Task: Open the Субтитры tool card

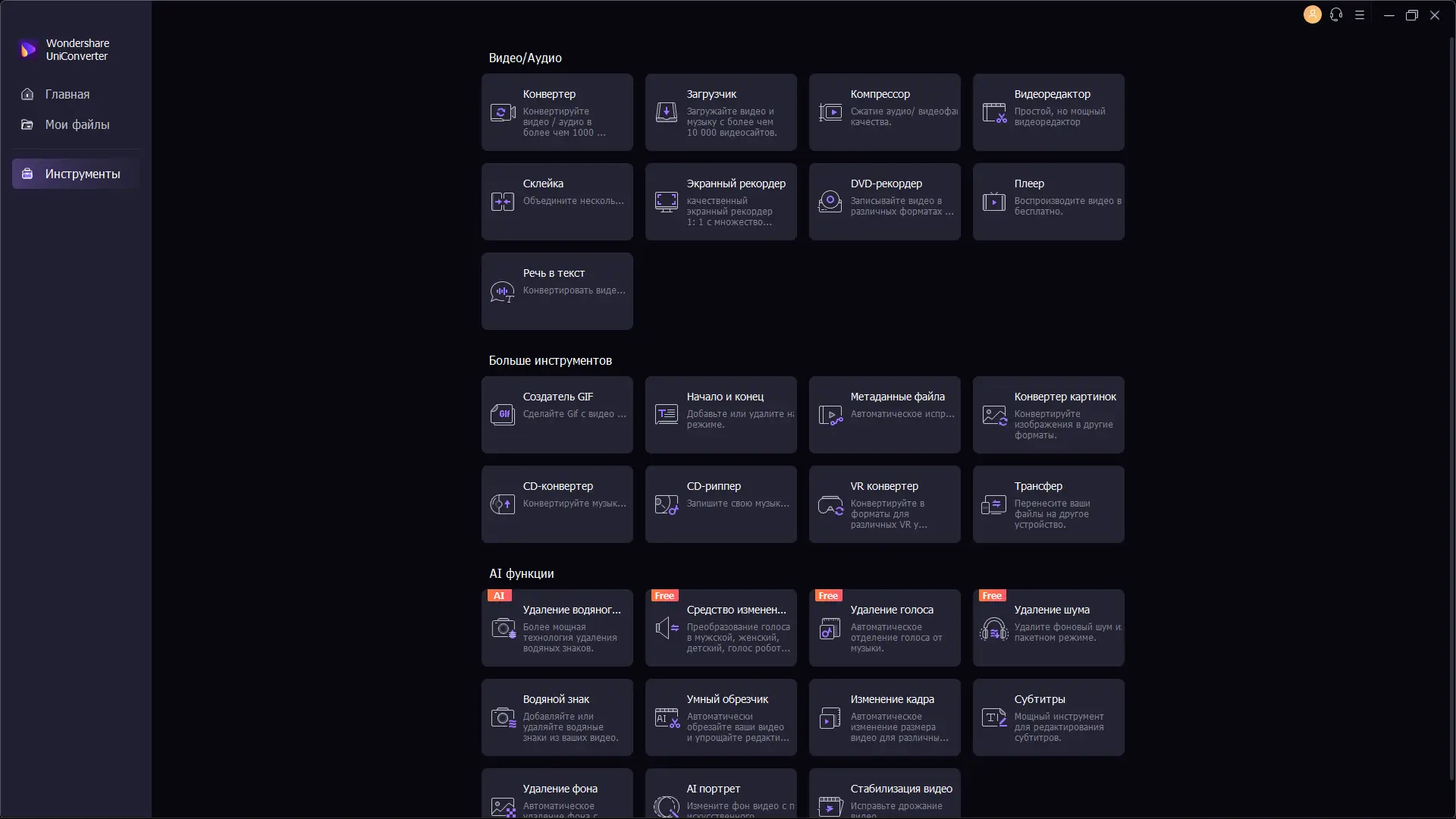Action: click(x=1048, y=717)
